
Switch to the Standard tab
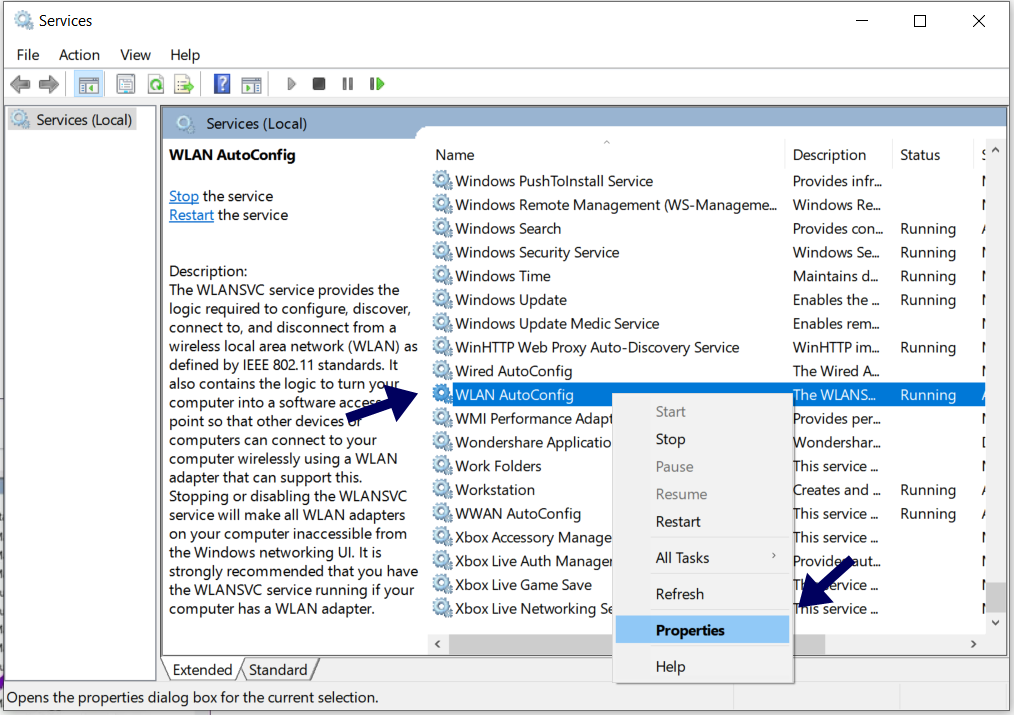point(278,670)
